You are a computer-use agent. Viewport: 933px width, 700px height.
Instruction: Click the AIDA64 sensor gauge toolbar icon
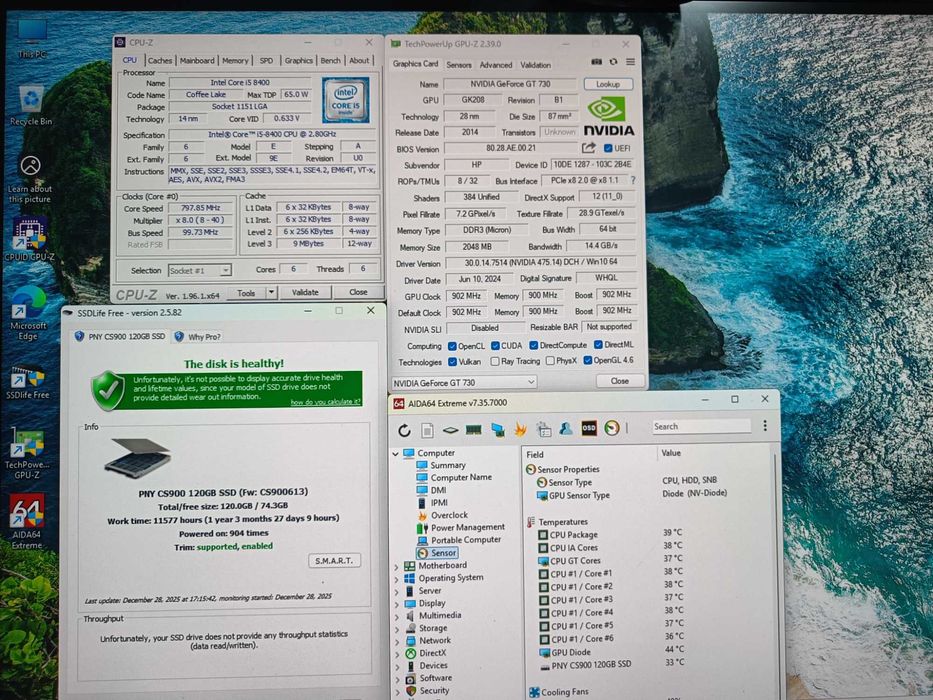pyautogui.click(x=612, y=427)
